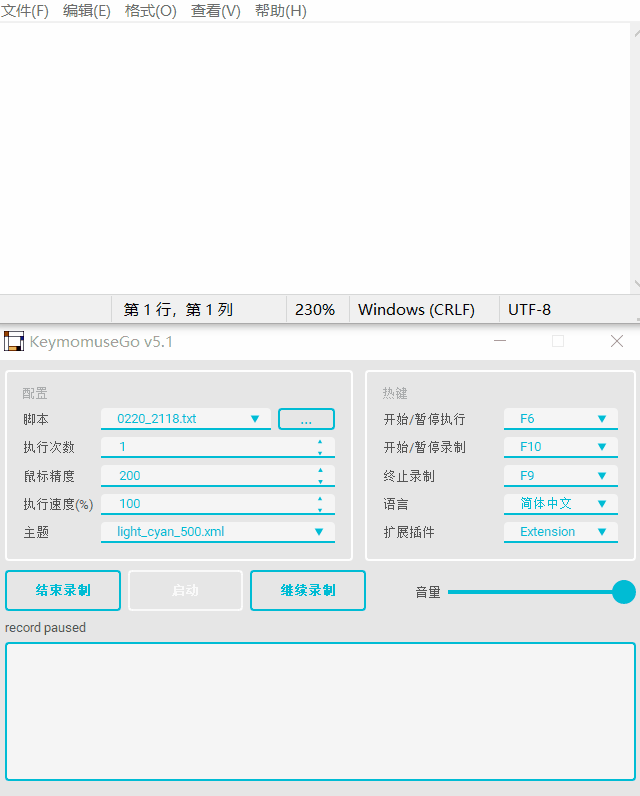Click the disabled 启动 button
The height and width of the screenshot is (796, 640).
185,590
